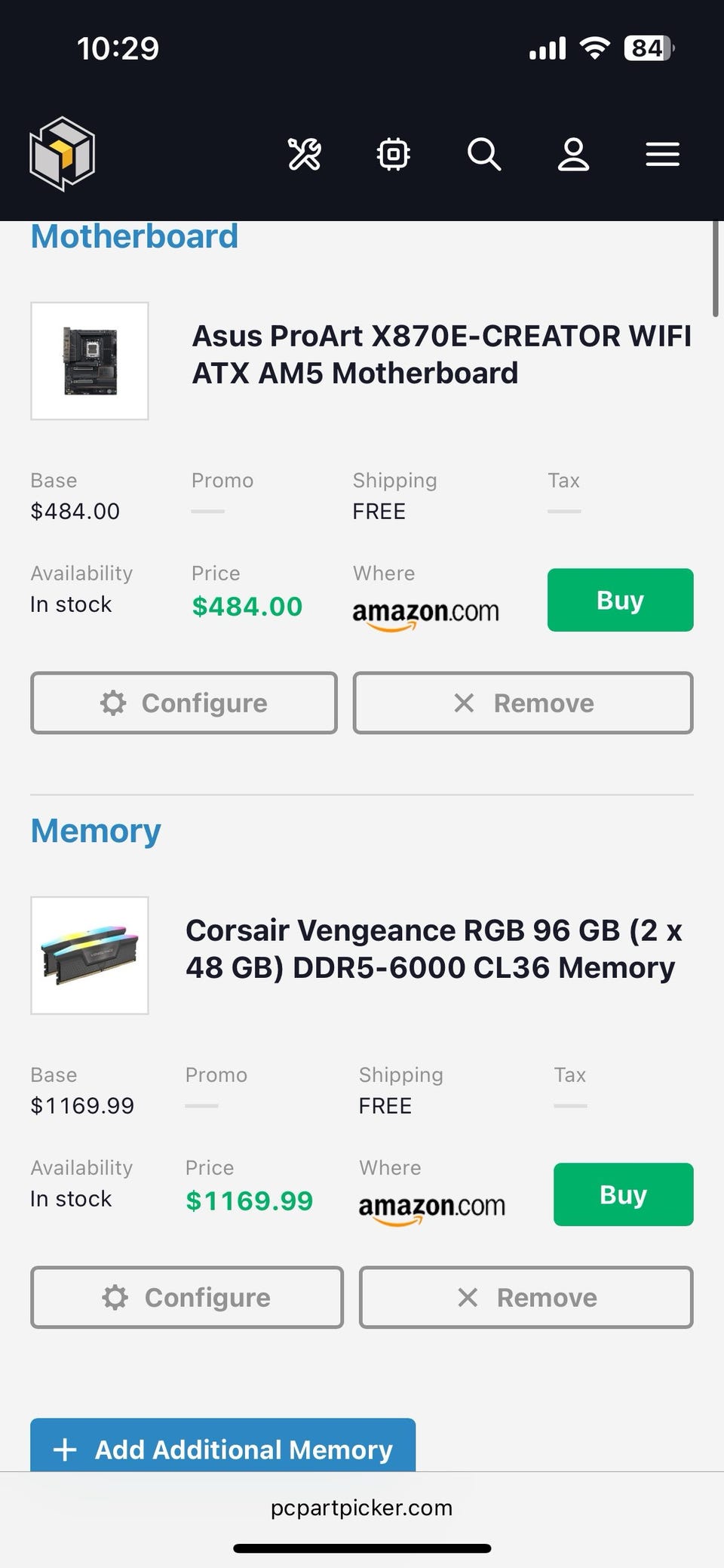Buy the Corsair memory for $1169.99

pyautogui.click(x=623, y=1194)
